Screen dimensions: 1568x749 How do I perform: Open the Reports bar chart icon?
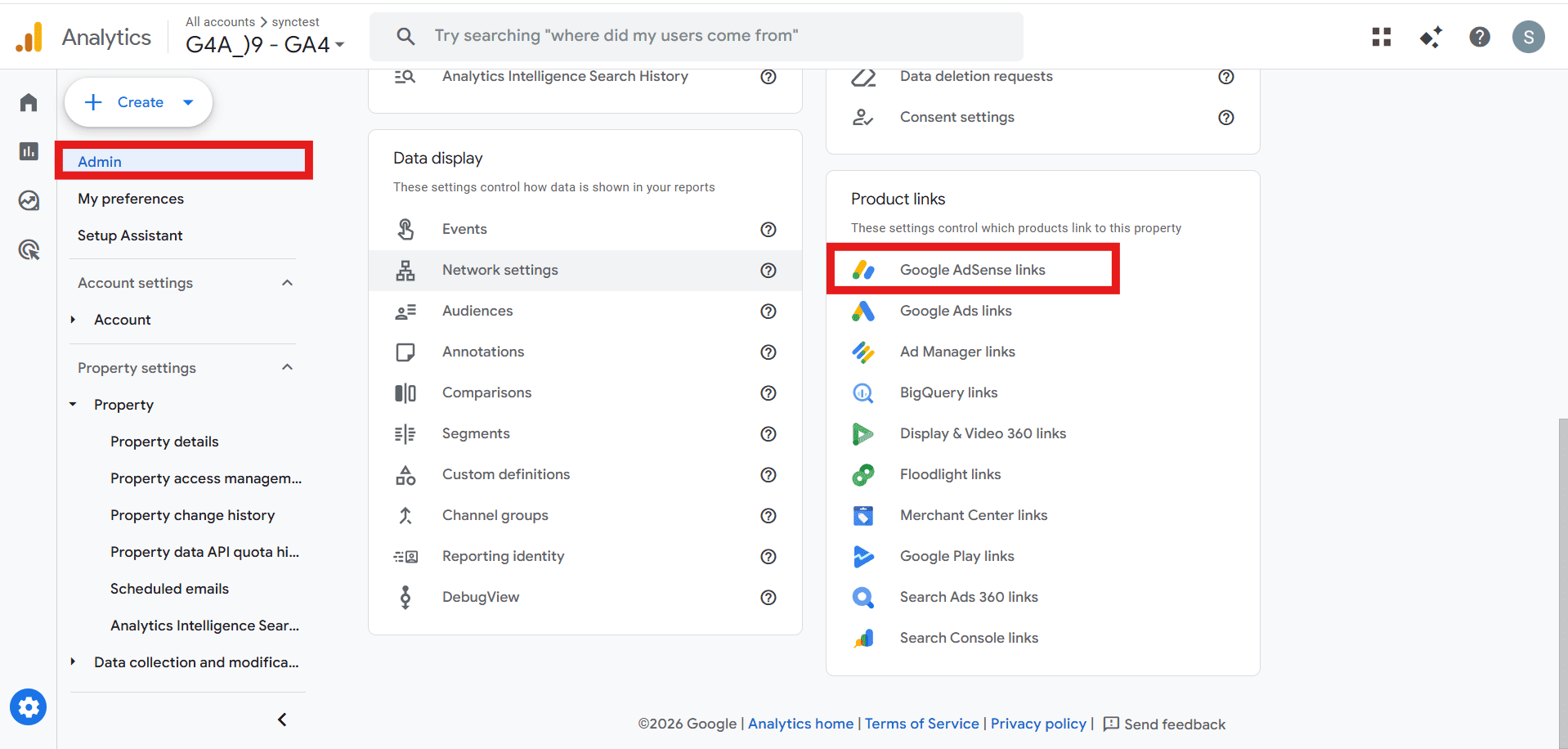coord(29,151)
